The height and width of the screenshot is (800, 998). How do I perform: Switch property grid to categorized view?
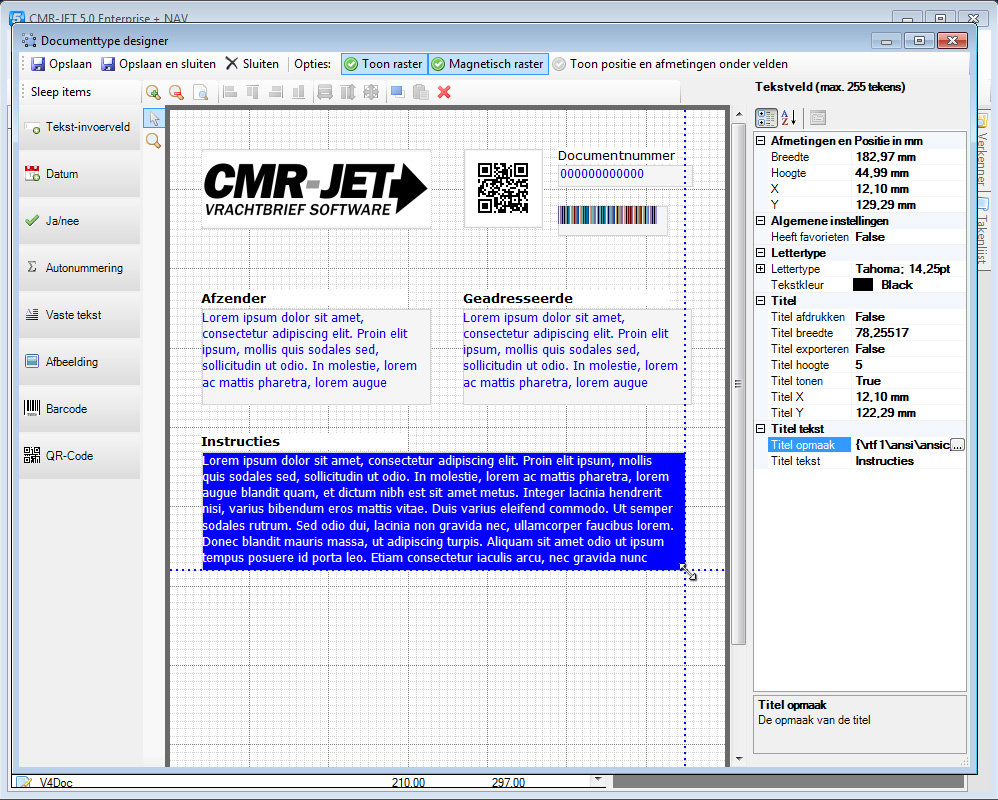[766, 118]
